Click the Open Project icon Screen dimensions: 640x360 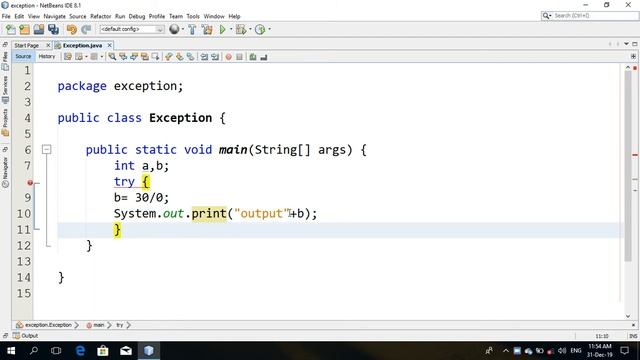pos(39,29)
